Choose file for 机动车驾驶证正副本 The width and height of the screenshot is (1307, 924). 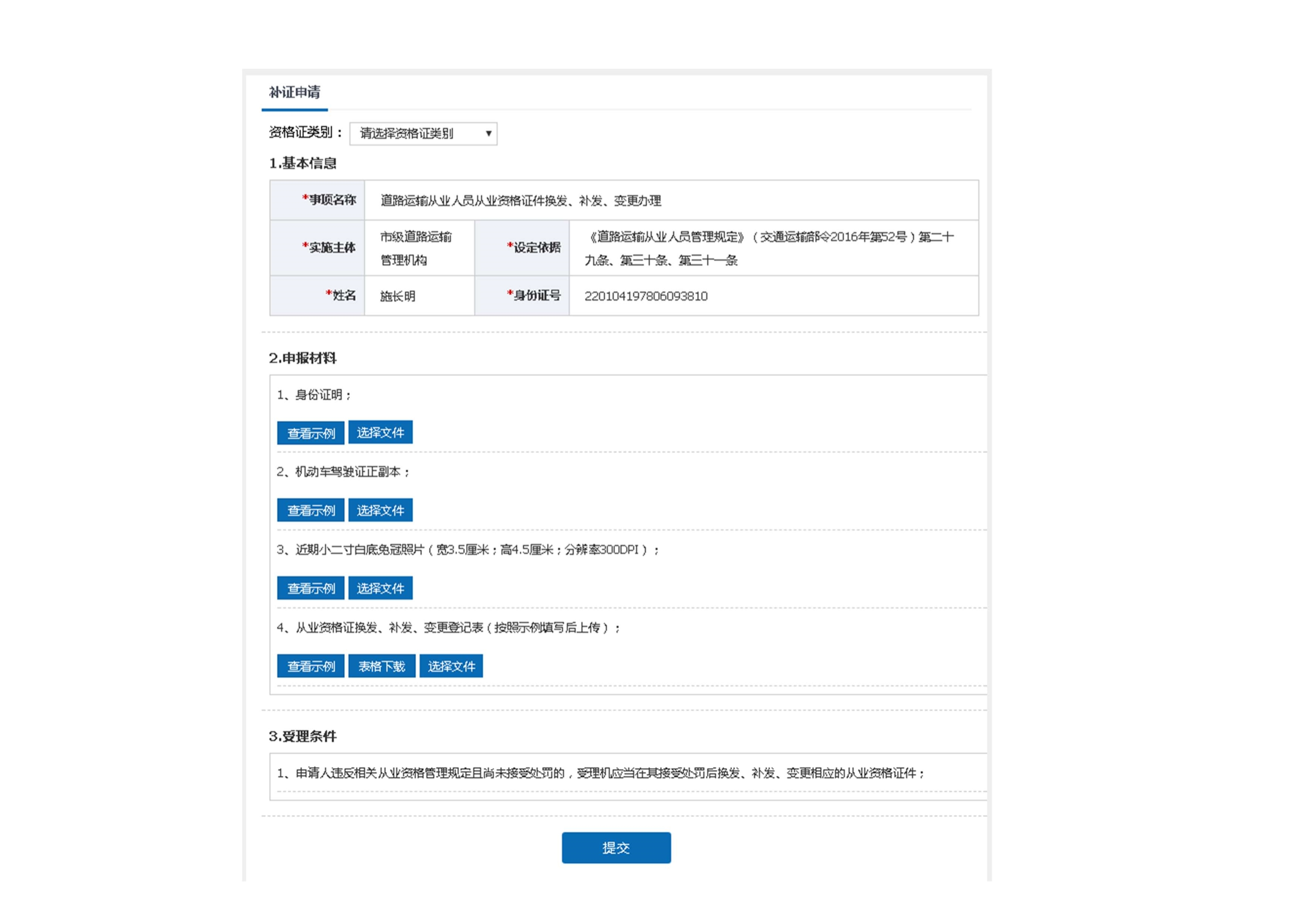tap(380, 511)
